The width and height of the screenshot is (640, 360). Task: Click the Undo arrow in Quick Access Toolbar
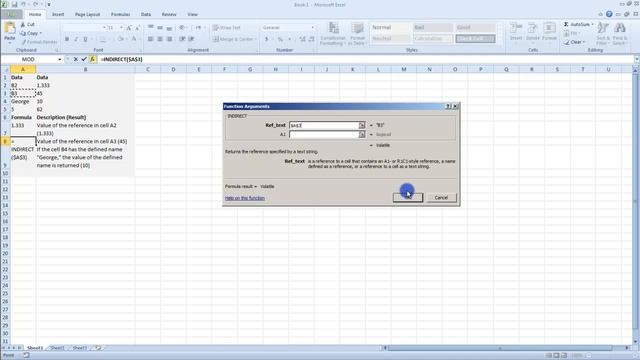[23, 4]
